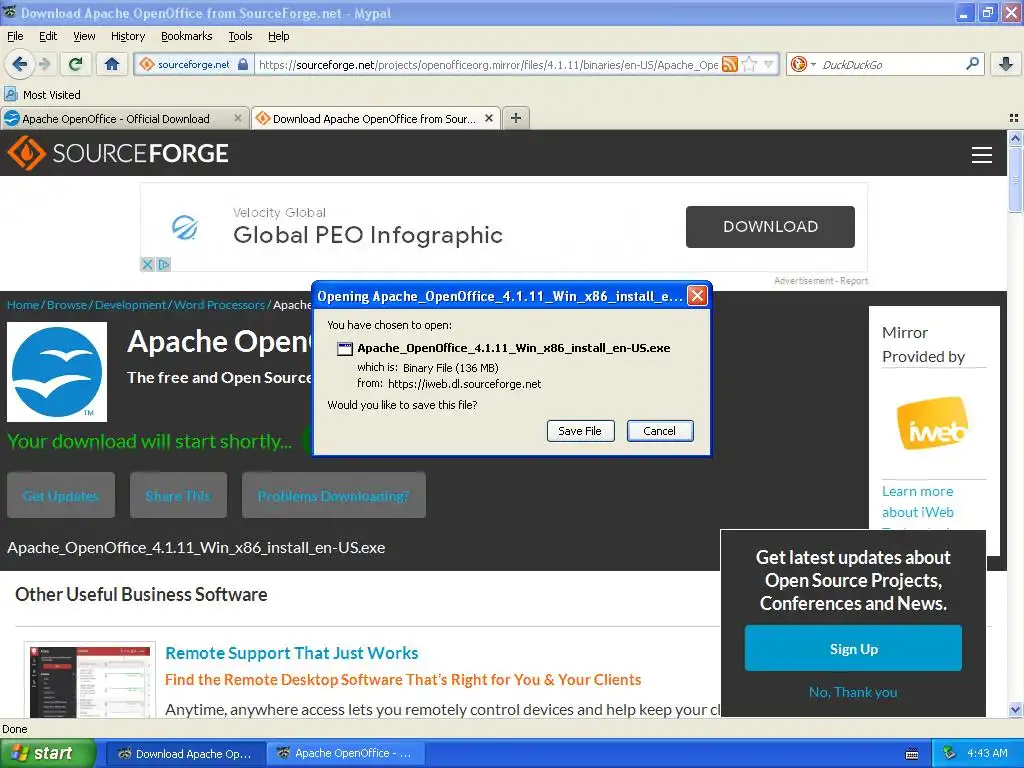Close the Opening file dialog
This screenshot has width=1024, height=768.
(697, 296)
